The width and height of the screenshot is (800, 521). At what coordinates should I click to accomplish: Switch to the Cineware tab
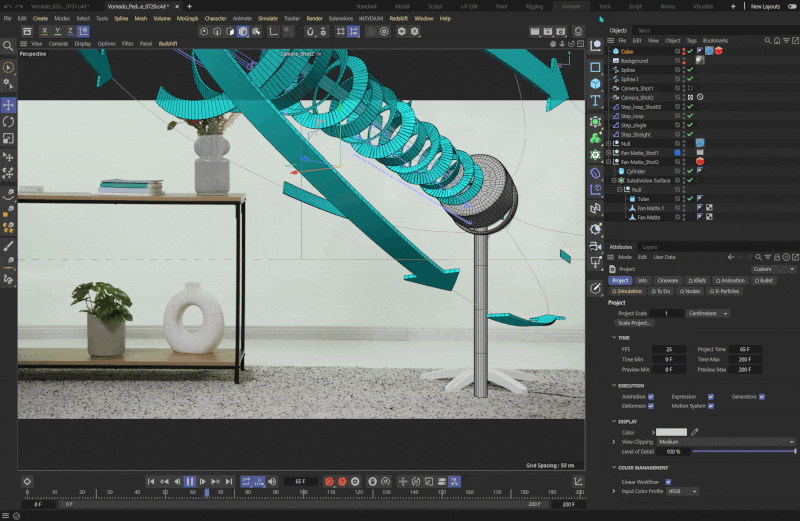point(668,280)
